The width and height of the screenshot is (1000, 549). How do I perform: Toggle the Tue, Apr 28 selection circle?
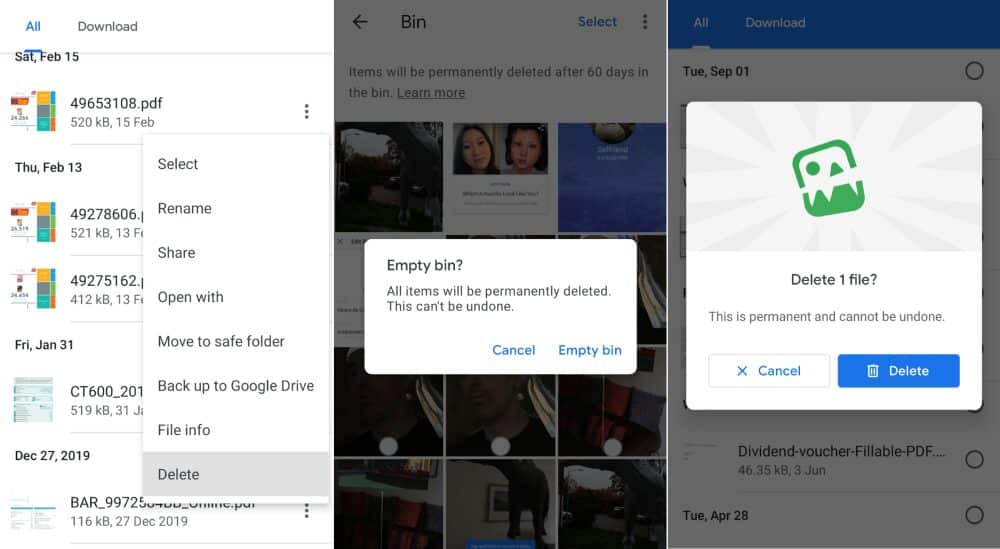click(974, 515)
